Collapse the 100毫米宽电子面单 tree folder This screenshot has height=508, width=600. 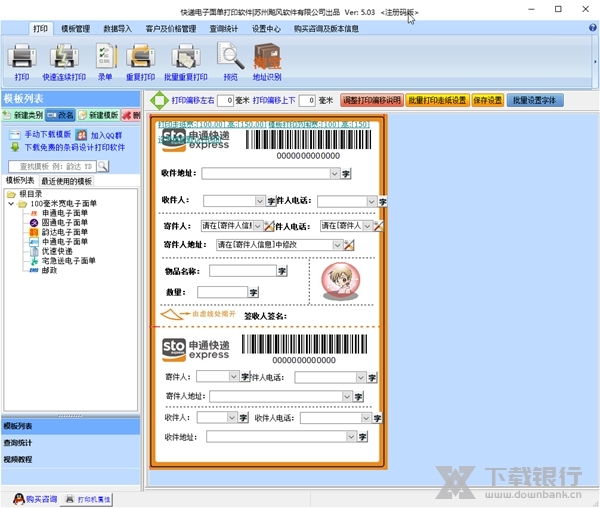pos(11,204)
